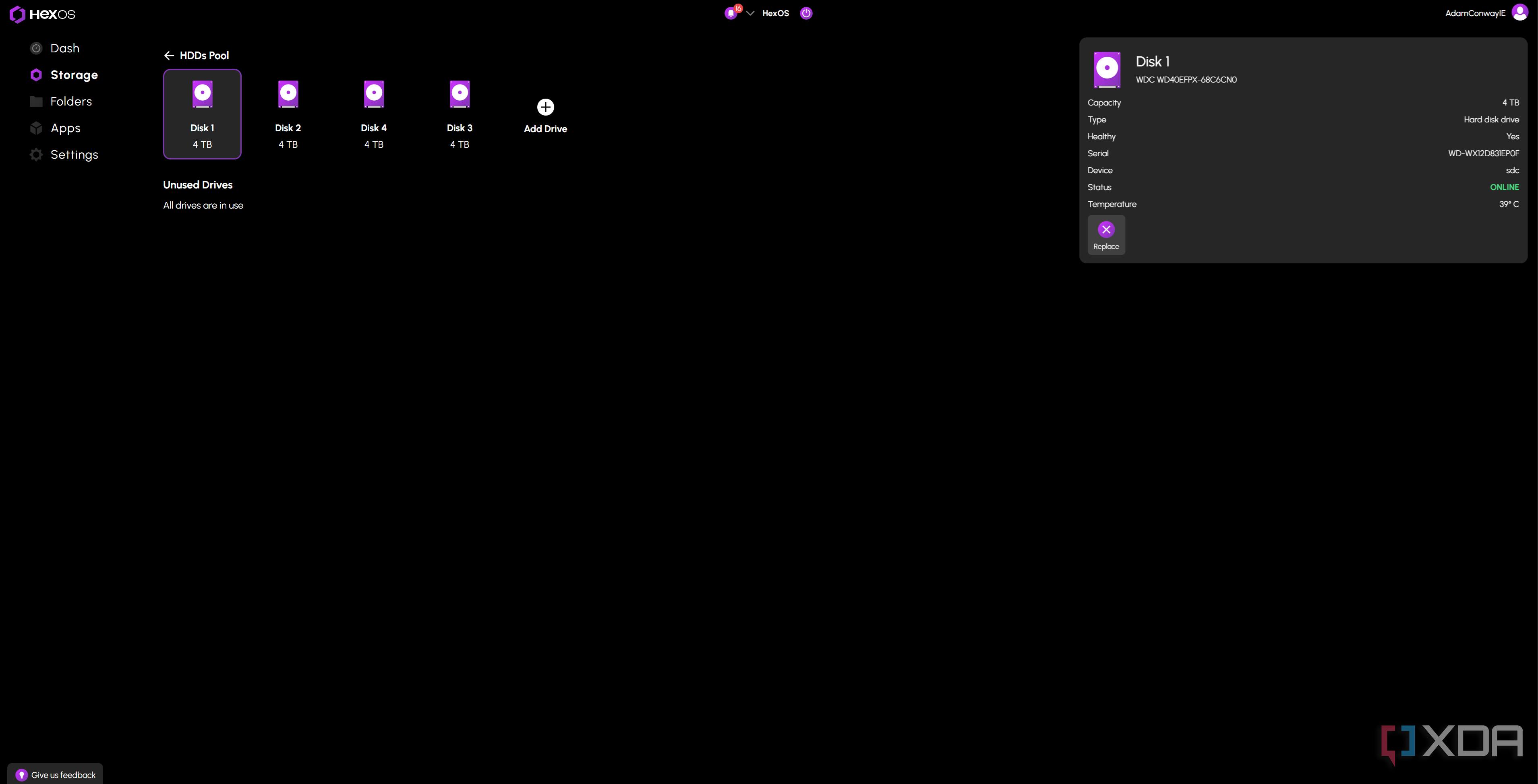This screenshot has width=1538, height=784.
Task: Click the HDDs Pool heading
Action: click(x=204, y=56)
